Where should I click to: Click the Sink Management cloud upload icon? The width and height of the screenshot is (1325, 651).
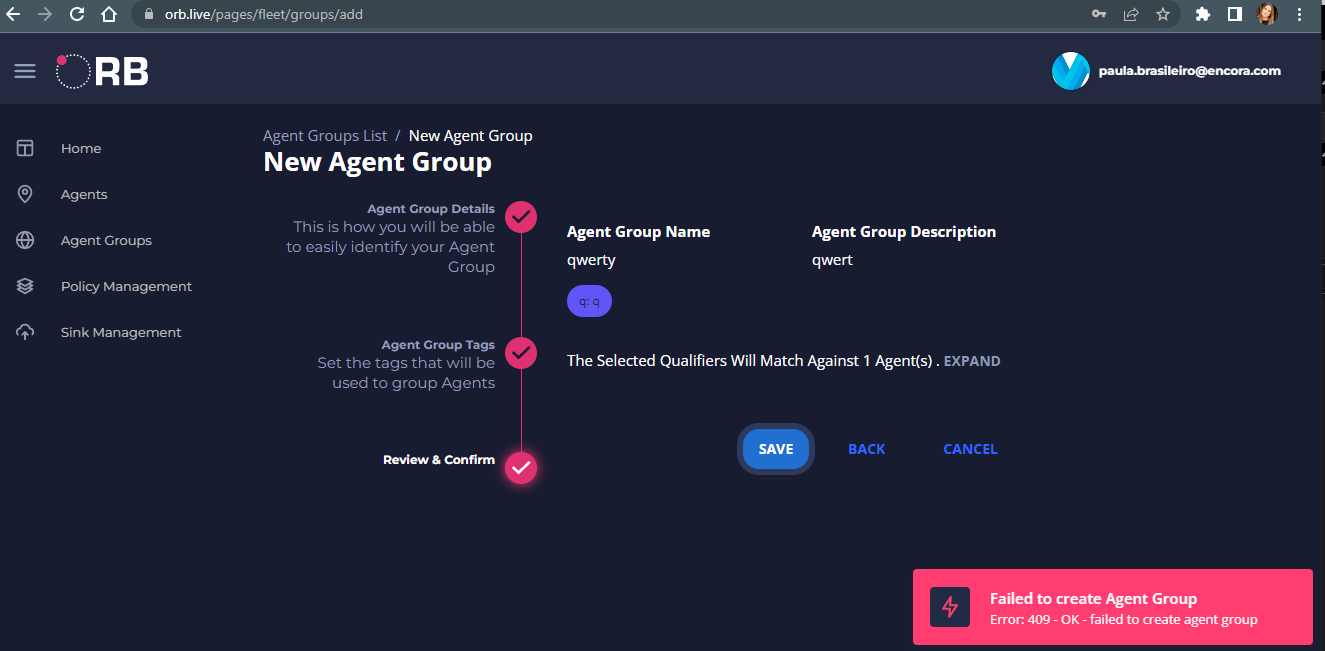[x=25, y=332]
